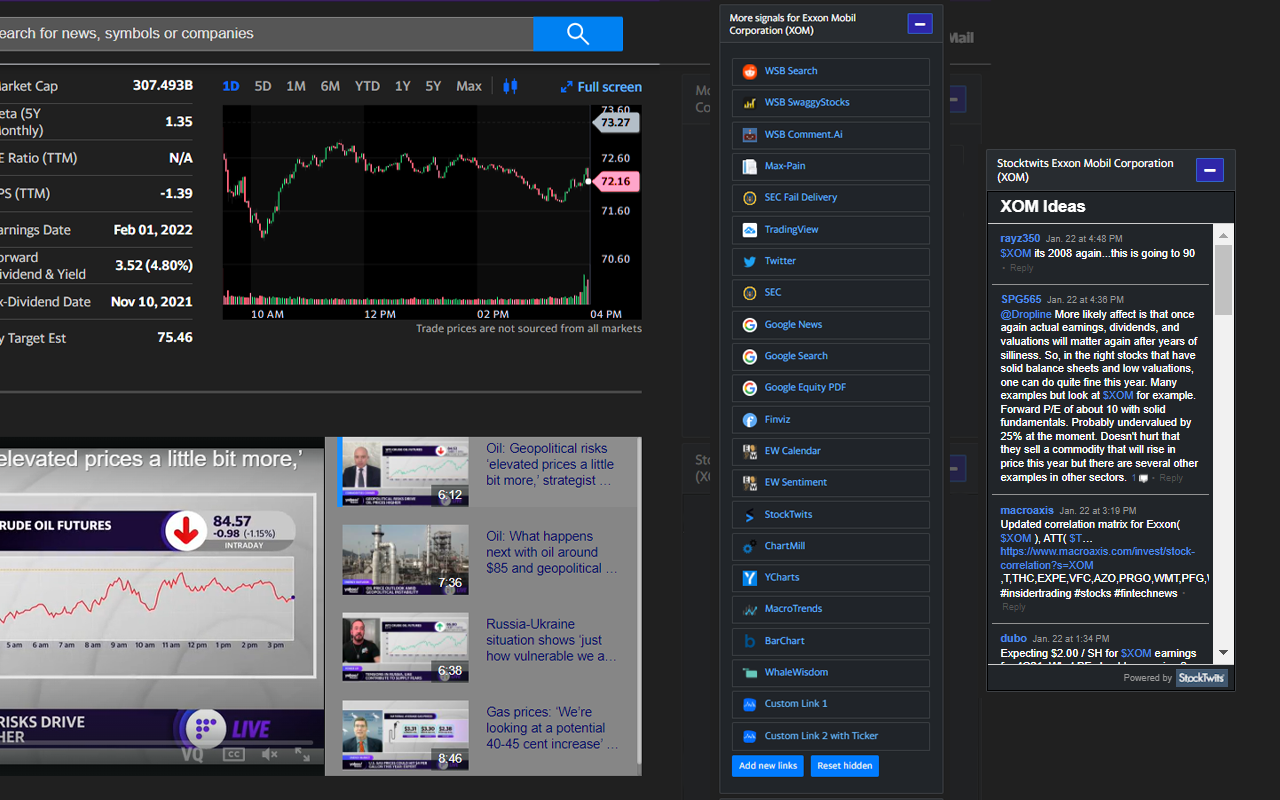Select the 1M chart range
The image size is (1280, 800).
tap(296, 86)
